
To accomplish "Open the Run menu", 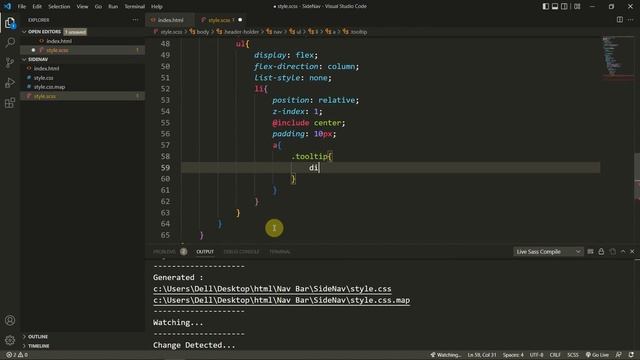I will tap(113, 7).
